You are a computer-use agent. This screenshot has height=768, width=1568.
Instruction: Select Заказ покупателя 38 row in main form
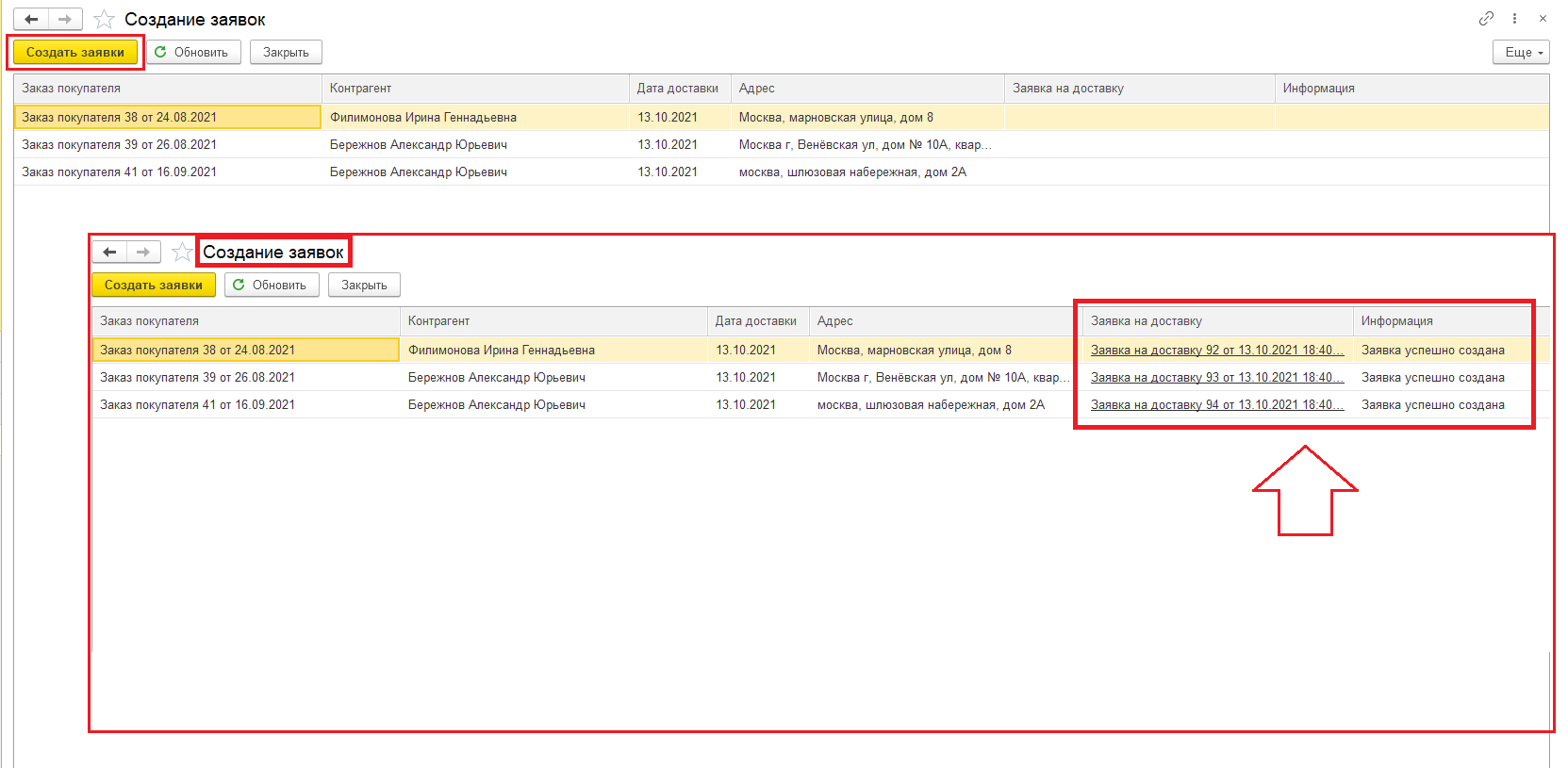(168, 117)
